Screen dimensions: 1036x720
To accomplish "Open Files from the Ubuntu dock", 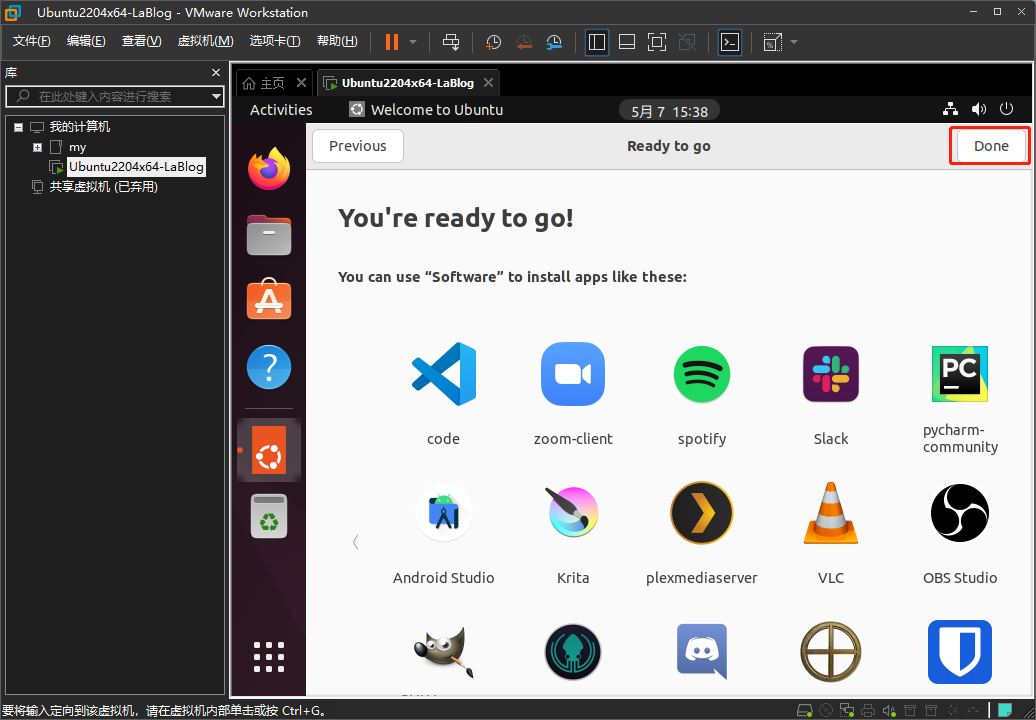I will pyautogui.click(x=269, y=235).
